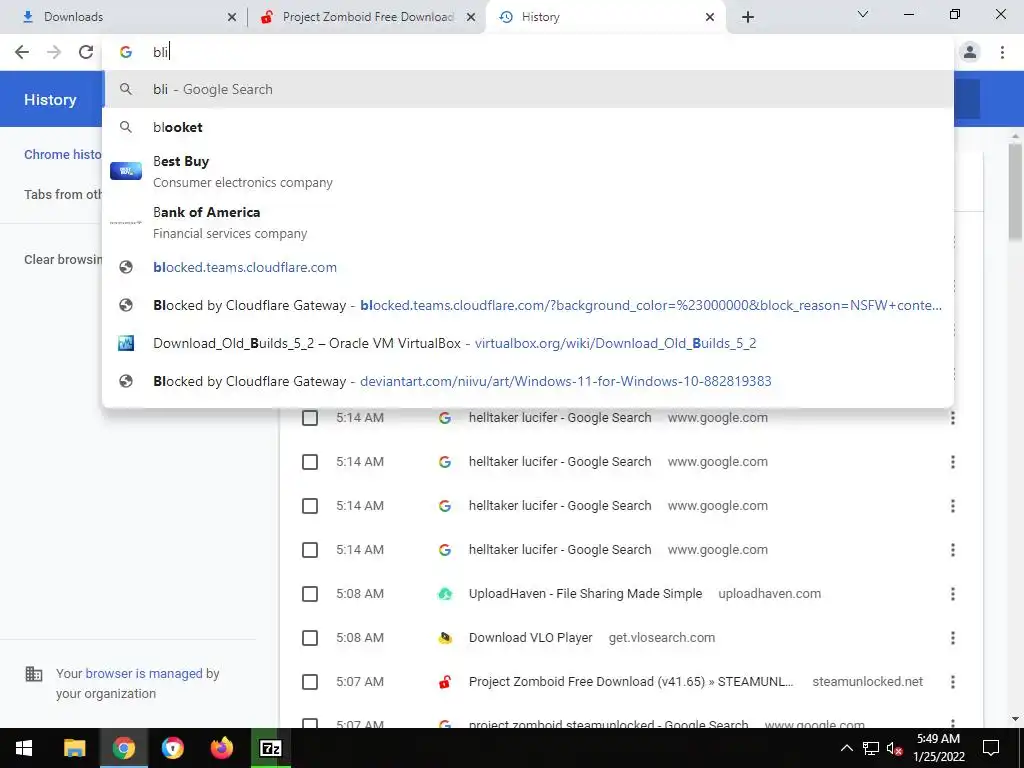Open the Download_Old_Builds_5_2 VirtualBox suggestion
Image resolution: width=1024 pixels, height=768 pixels.
pyautogui.click(x=528, y=344)
